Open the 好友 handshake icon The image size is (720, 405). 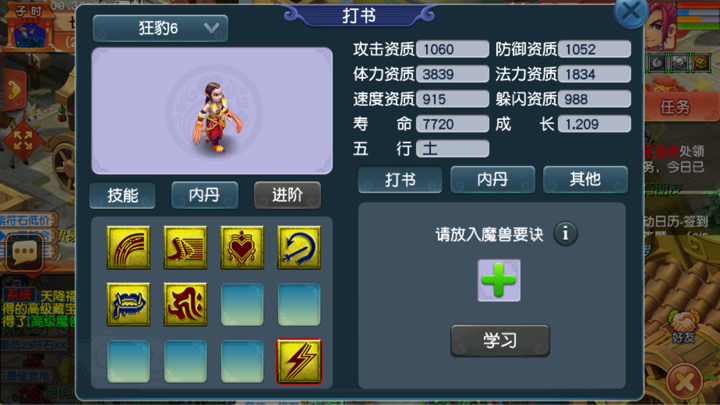[x=683, y=326]
